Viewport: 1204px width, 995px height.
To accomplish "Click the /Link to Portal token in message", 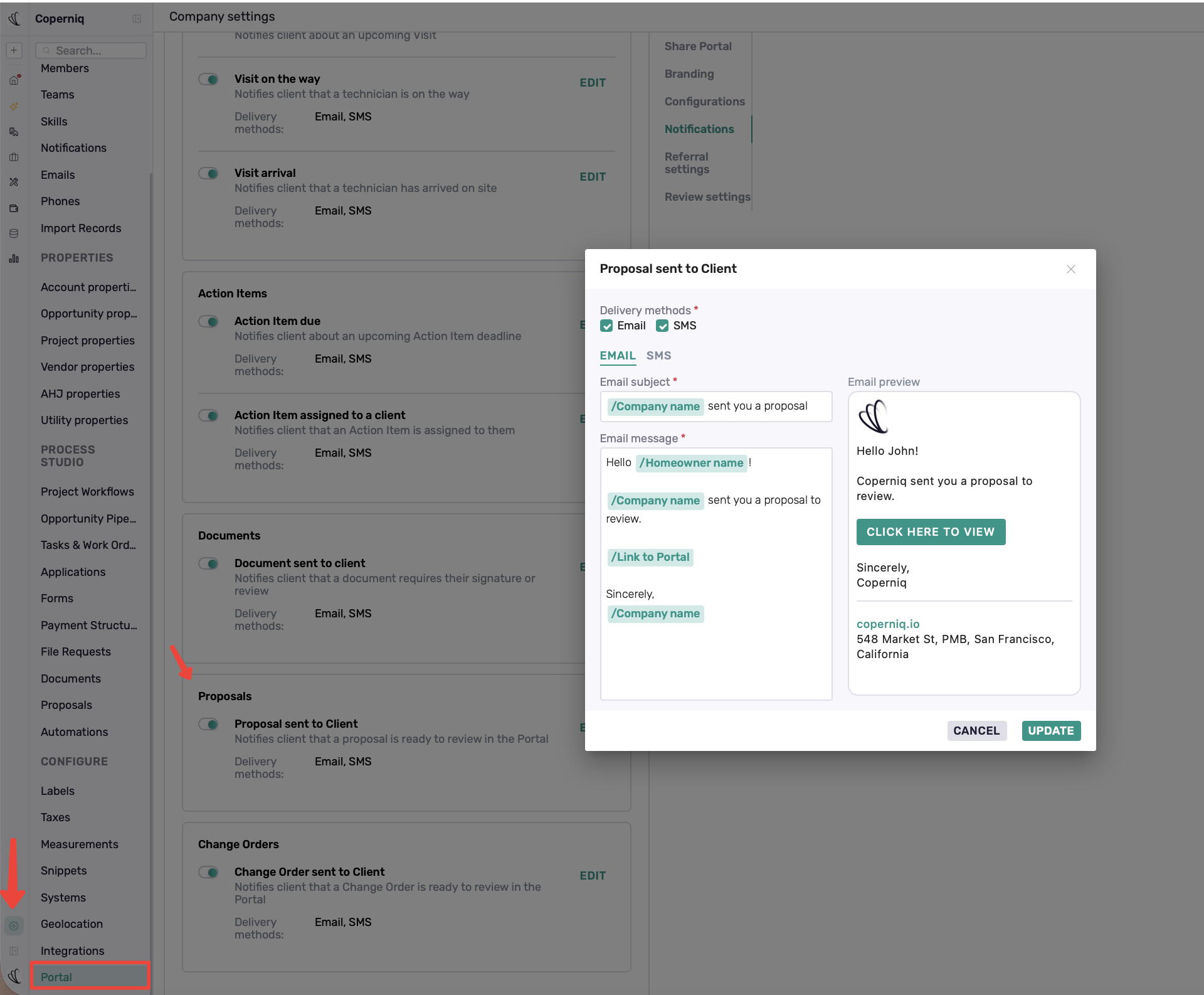I will pyautogui.click(x=650, y=557).
